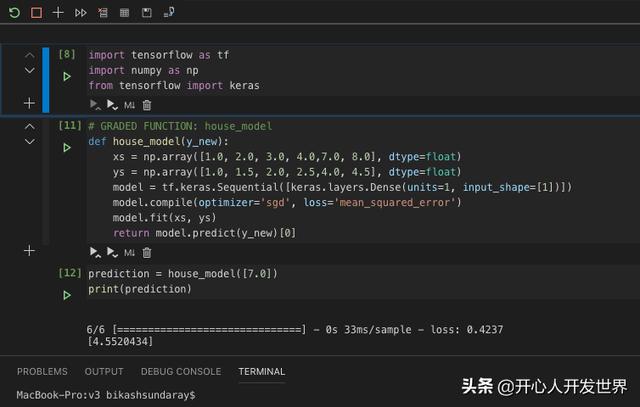Convert cell [11] to markdown
Image resolution: width=640 pixels, height=407 pixels.
129,253
